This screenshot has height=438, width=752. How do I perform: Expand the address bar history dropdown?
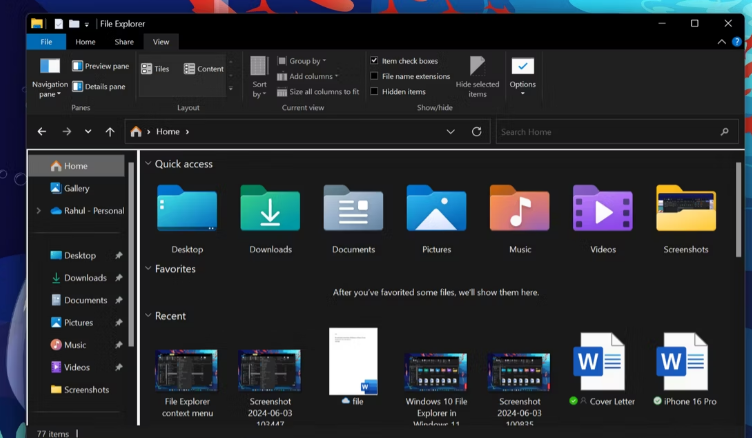450,131
